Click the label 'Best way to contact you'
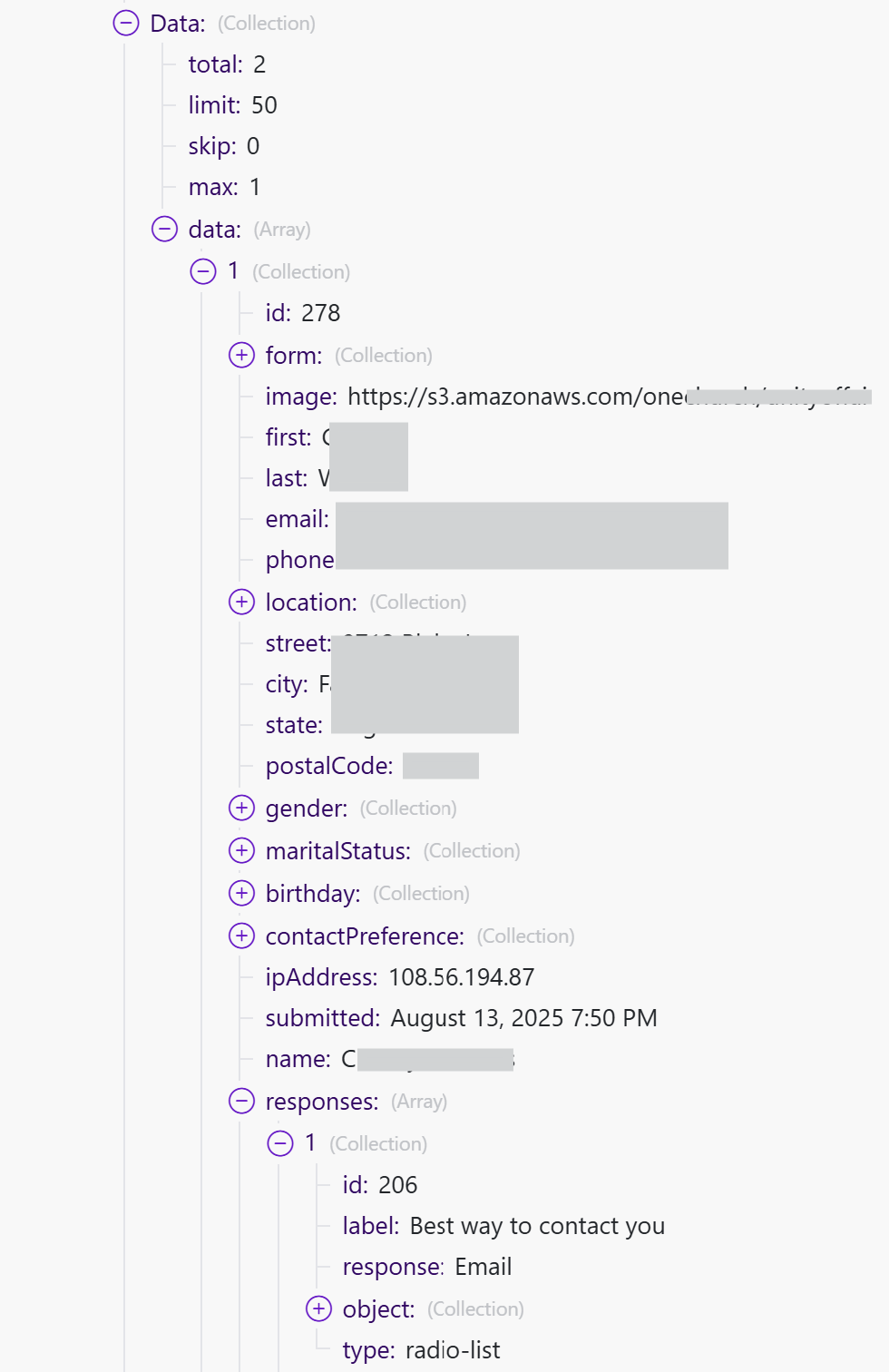 click(537, 1226)
